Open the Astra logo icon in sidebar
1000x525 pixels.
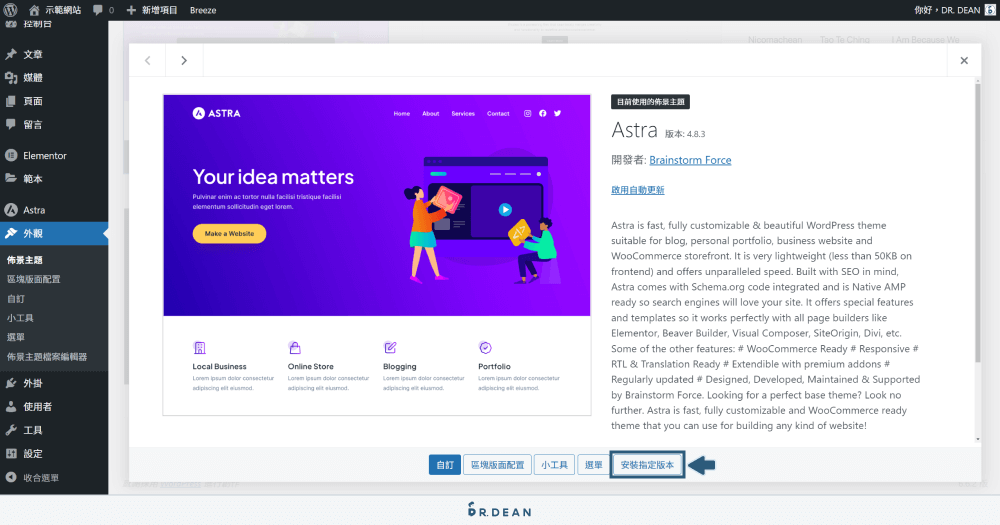click(x=11, y=210)
